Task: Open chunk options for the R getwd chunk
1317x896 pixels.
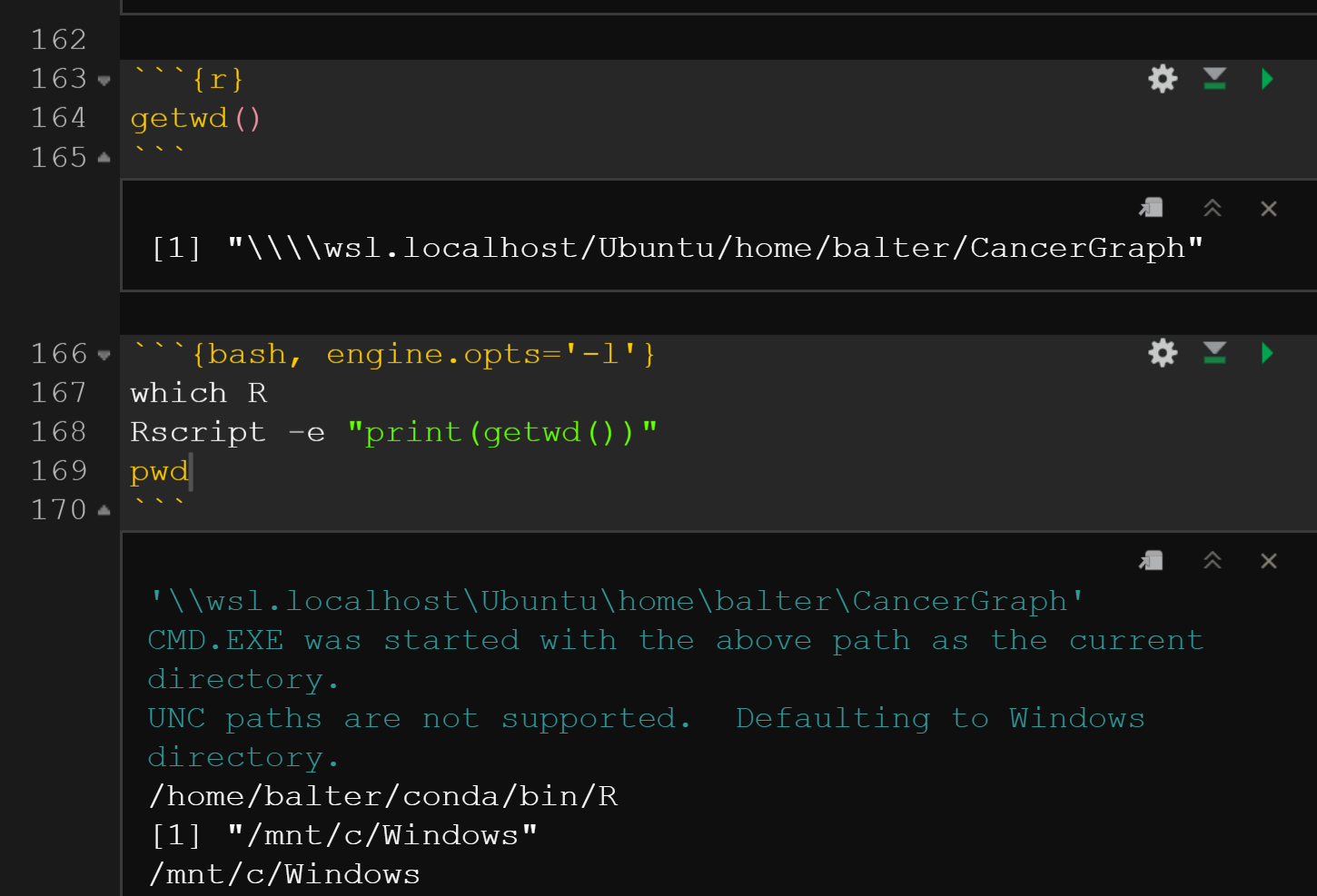Action: click(x=1163, y=79)
